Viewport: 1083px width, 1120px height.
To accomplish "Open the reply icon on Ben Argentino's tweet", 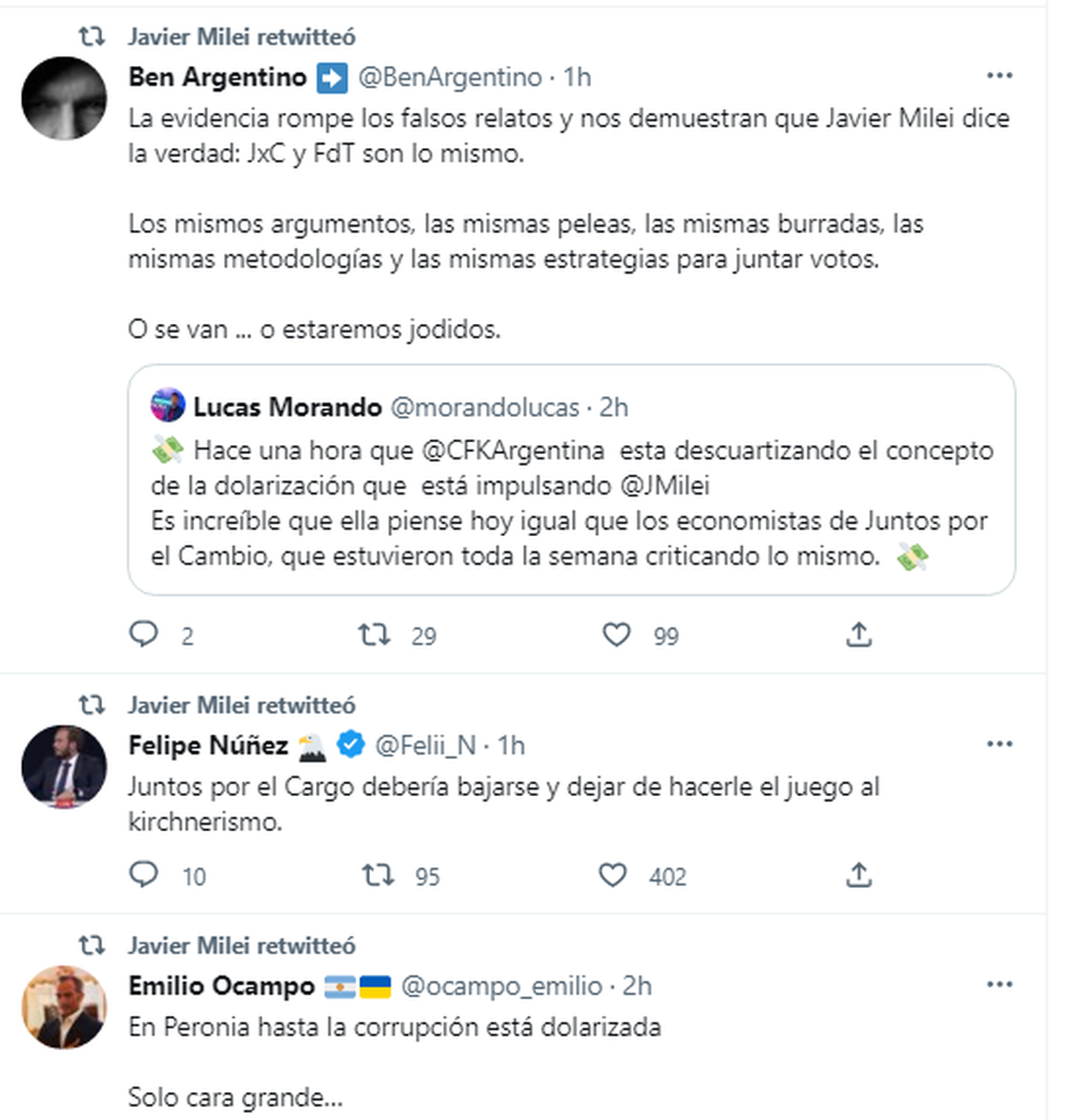I will (x=144, y=635).
